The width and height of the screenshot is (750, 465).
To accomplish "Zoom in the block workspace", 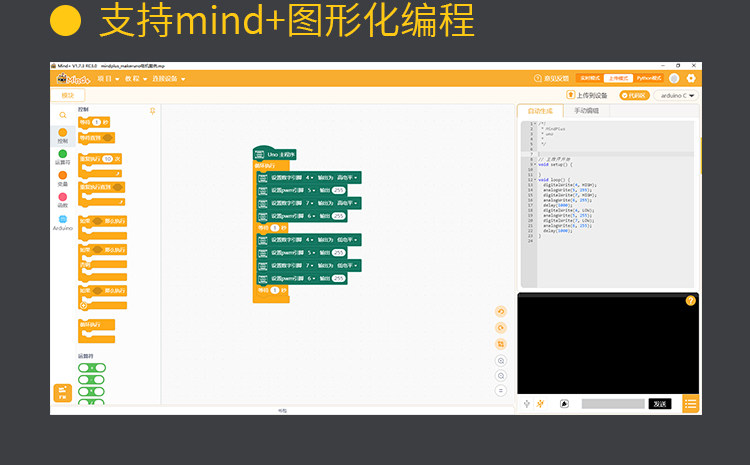I will click(501, 360).
